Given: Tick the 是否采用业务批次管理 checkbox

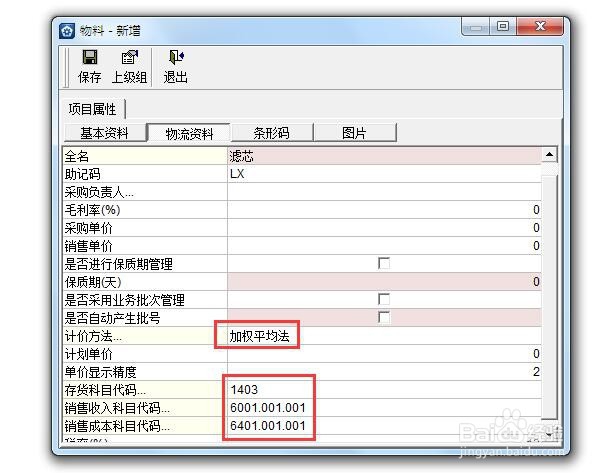Looking at the screenshot, I should [384, 299].
